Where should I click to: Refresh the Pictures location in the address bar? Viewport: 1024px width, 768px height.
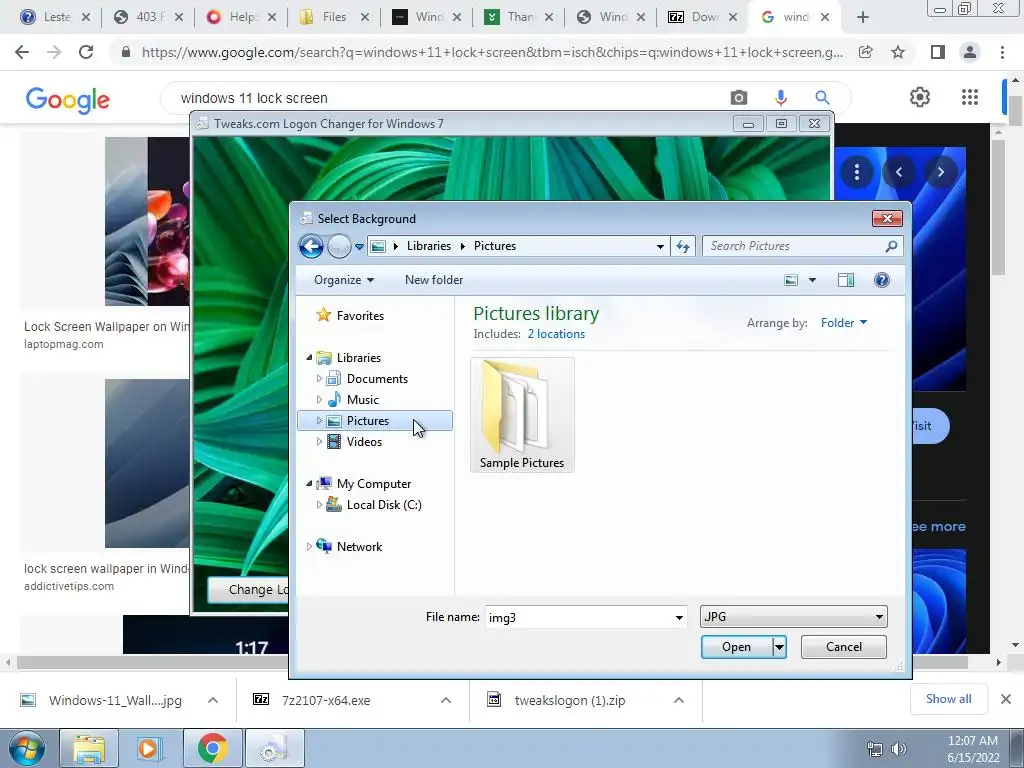coord(682,246)
